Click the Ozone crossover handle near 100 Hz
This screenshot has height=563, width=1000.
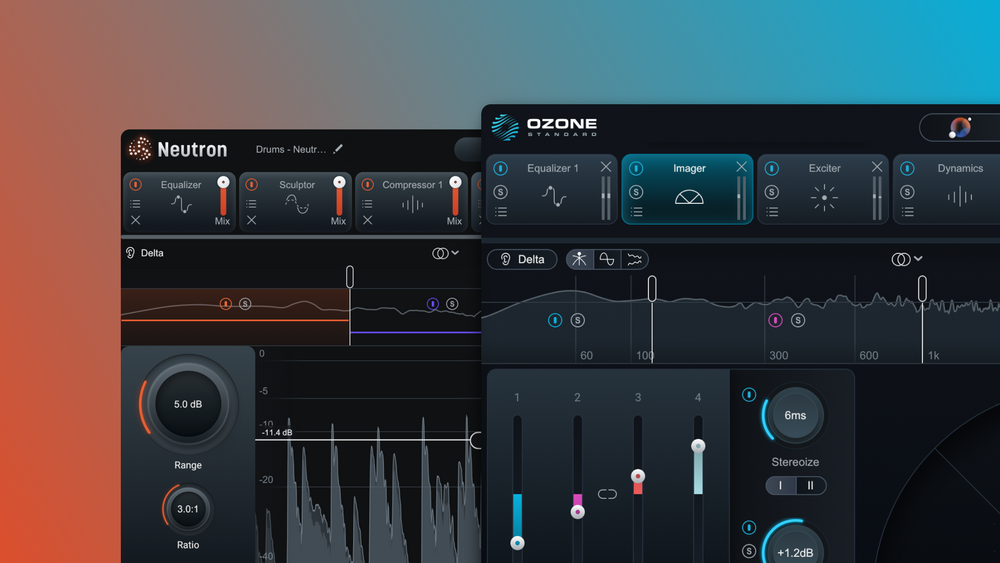point(652,288)
